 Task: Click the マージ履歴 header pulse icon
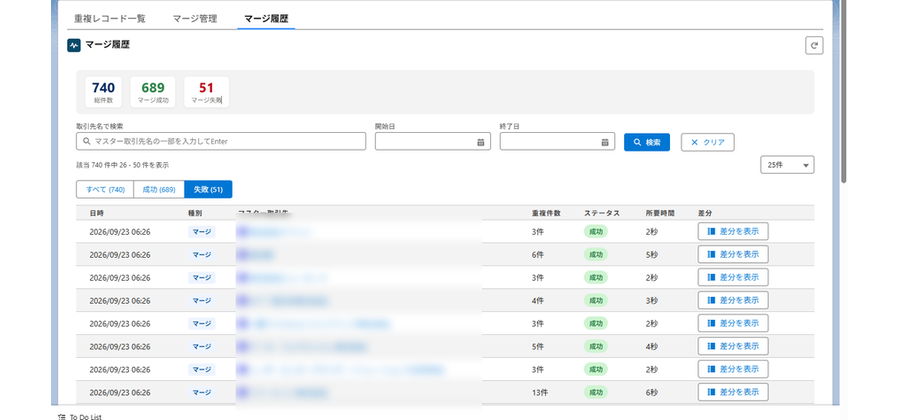(x=73, y=45)
